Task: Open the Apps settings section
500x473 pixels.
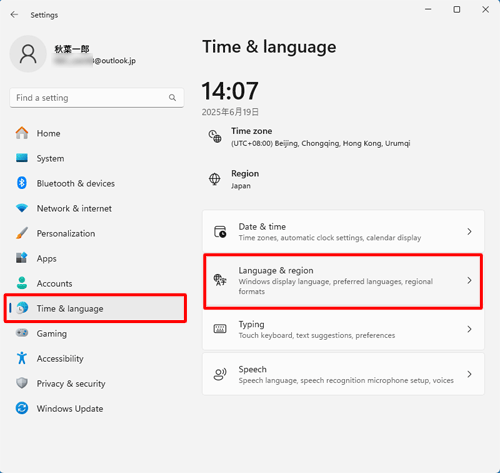Action: point(47,259)
